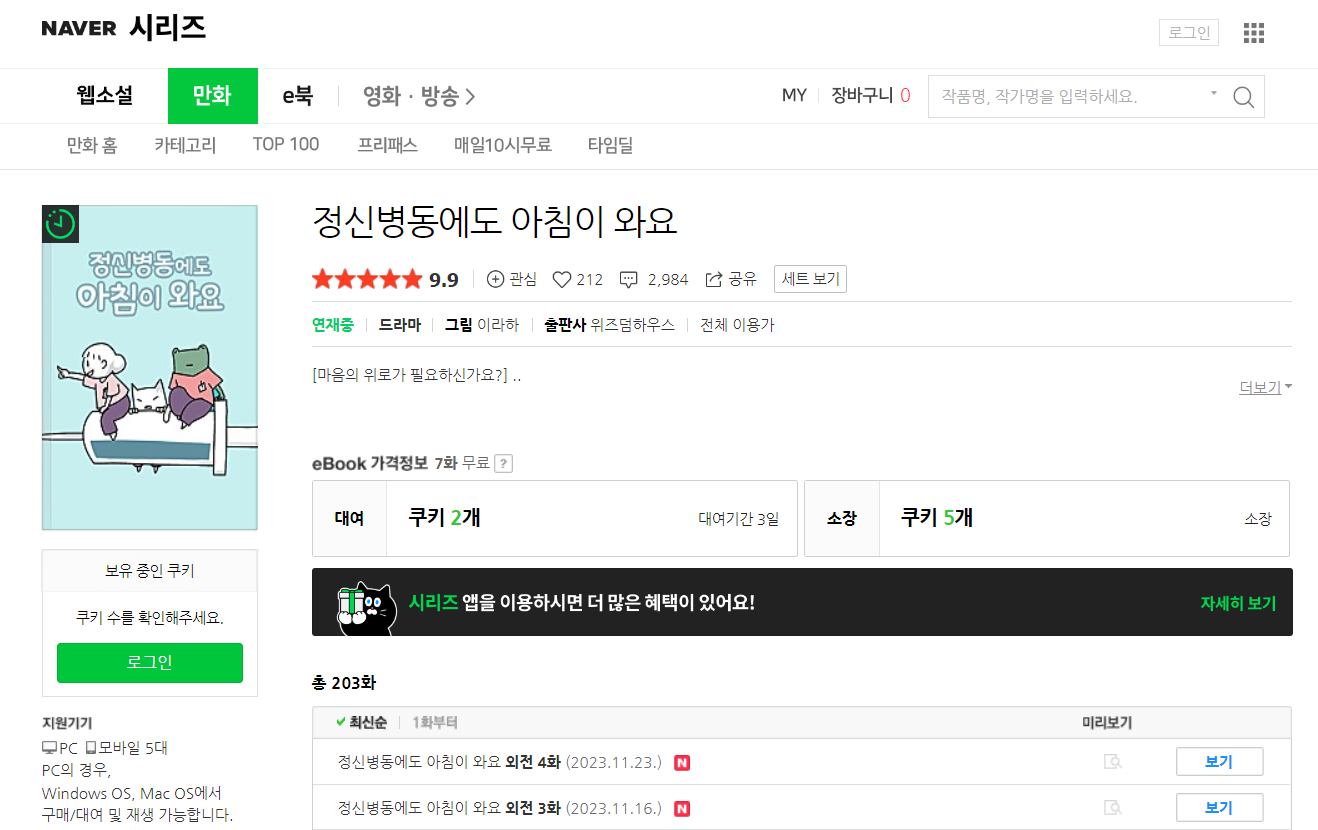Expand description with 더보기
This screenshot has width=1318, height=830.
click(x=1265, y=387)
